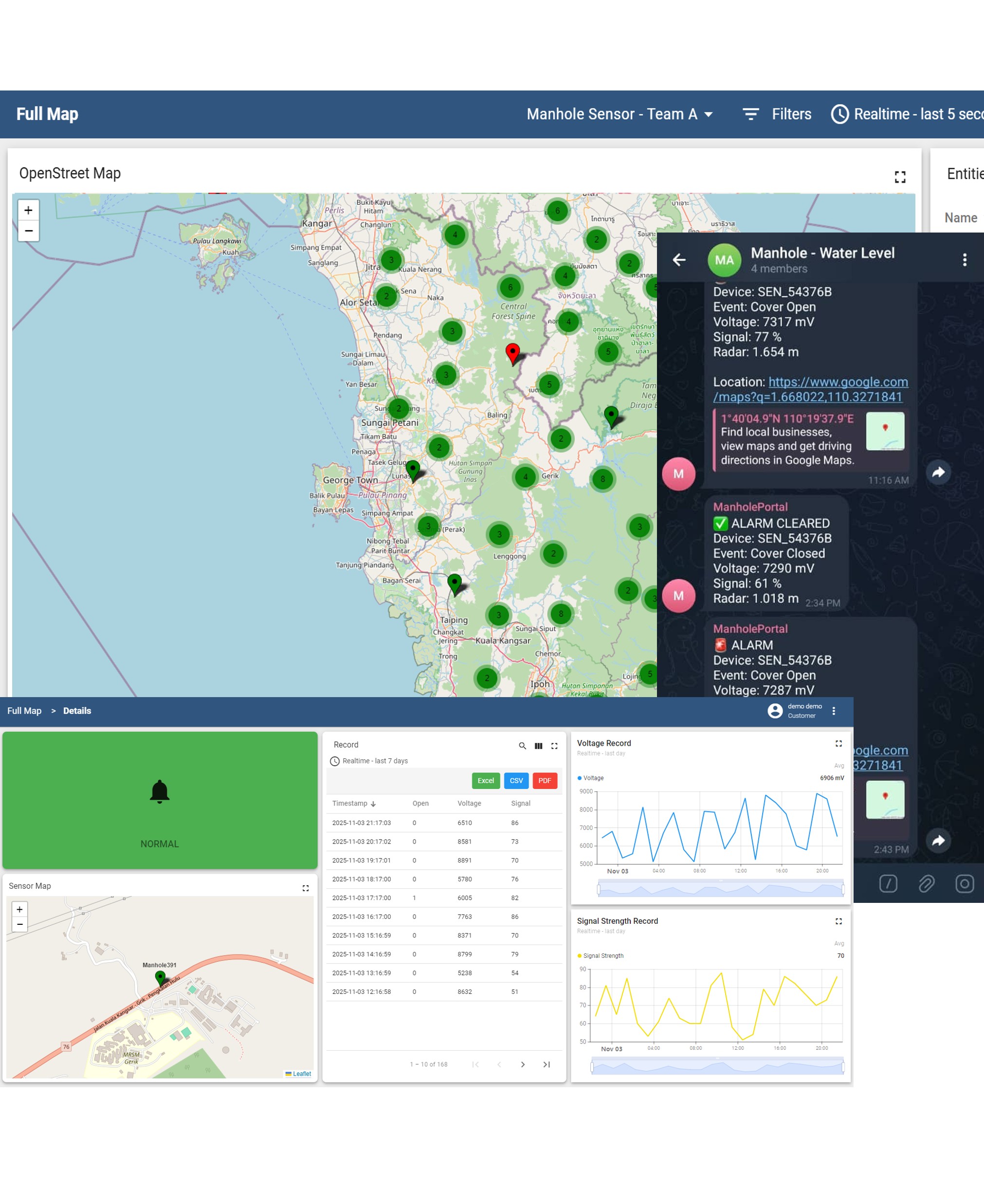Screen dimensions: 984x1204
Task: Export records using the PDF button
Action: [x=544, y=781]
